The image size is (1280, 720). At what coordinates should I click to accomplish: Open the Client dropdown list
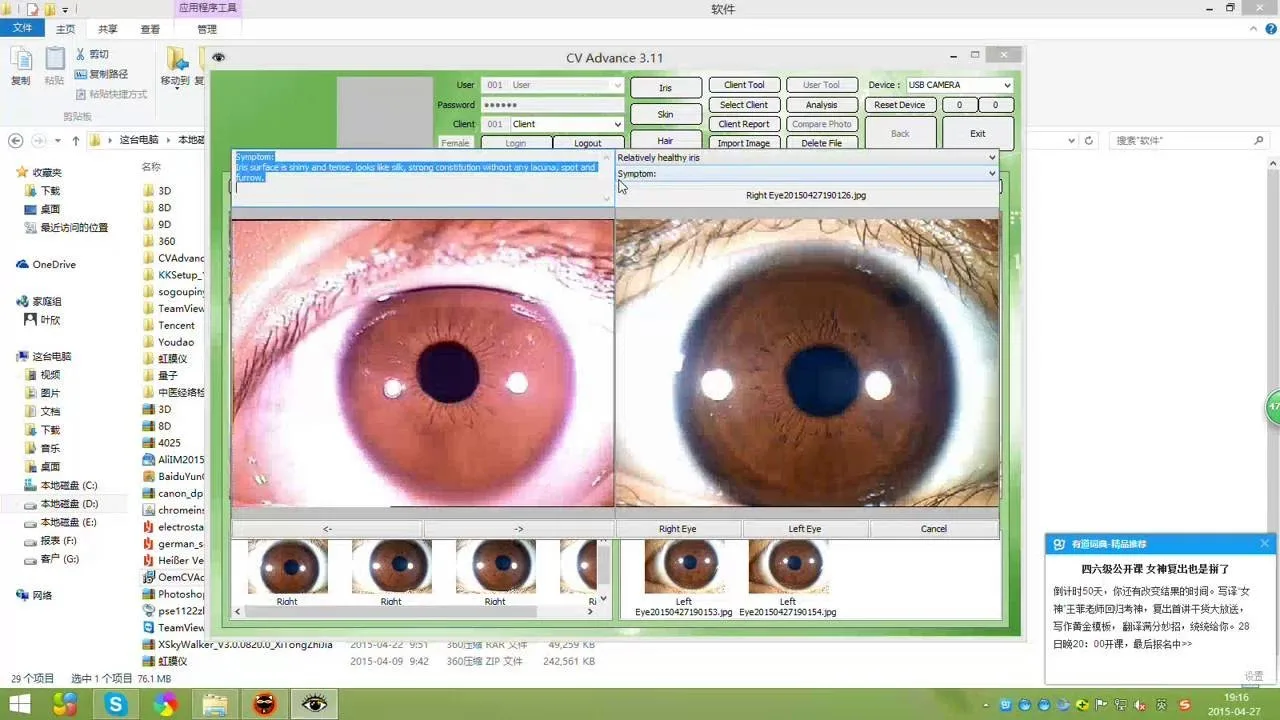(618, 124)
